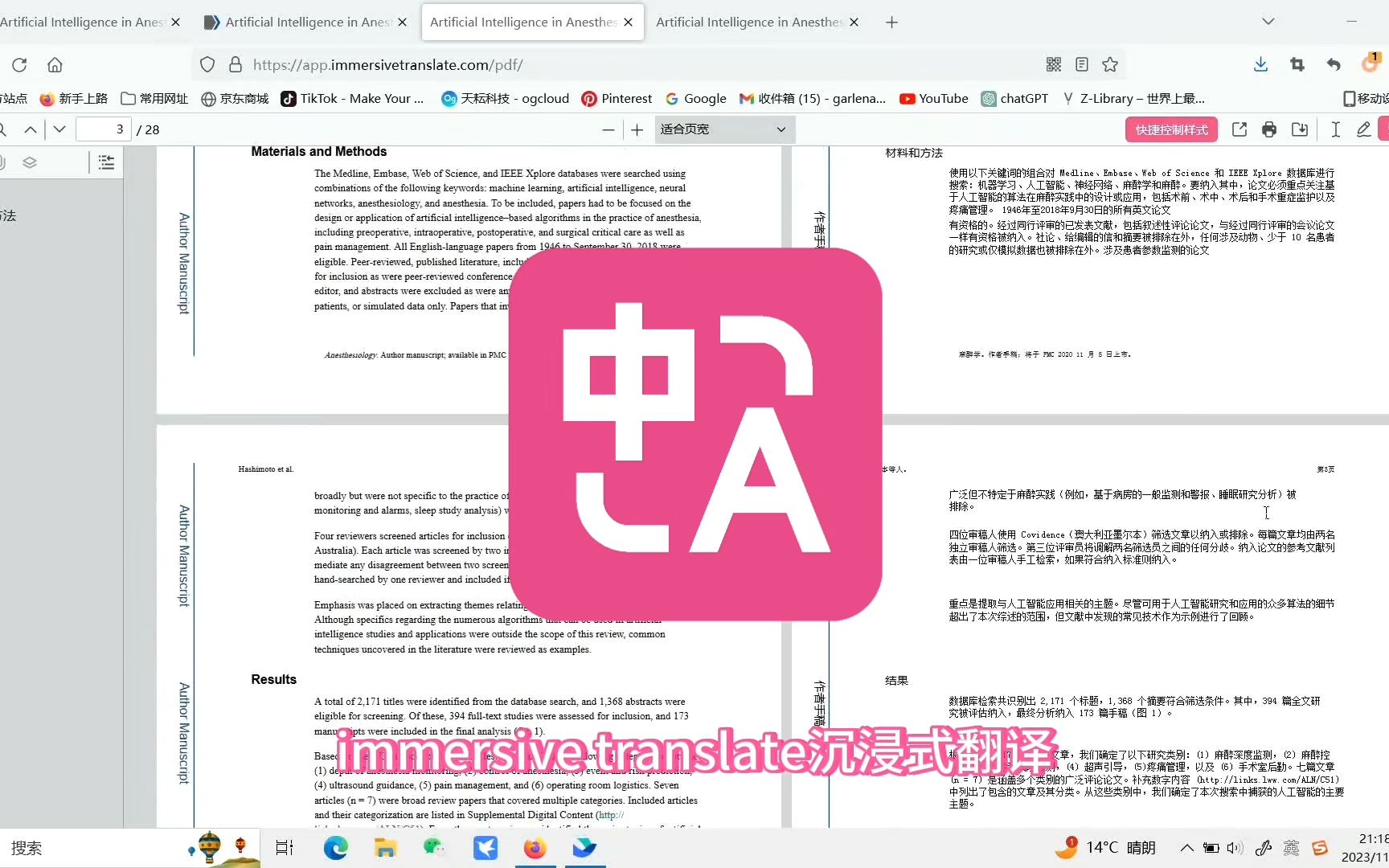Open the TikTok bookmark
Viewport: 1389px width, 868px height.
coord(352,99)
